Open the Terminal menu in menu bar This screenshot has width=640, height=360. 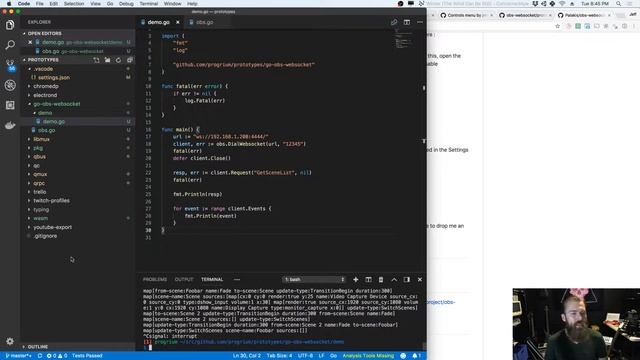[x=149, y=4]
